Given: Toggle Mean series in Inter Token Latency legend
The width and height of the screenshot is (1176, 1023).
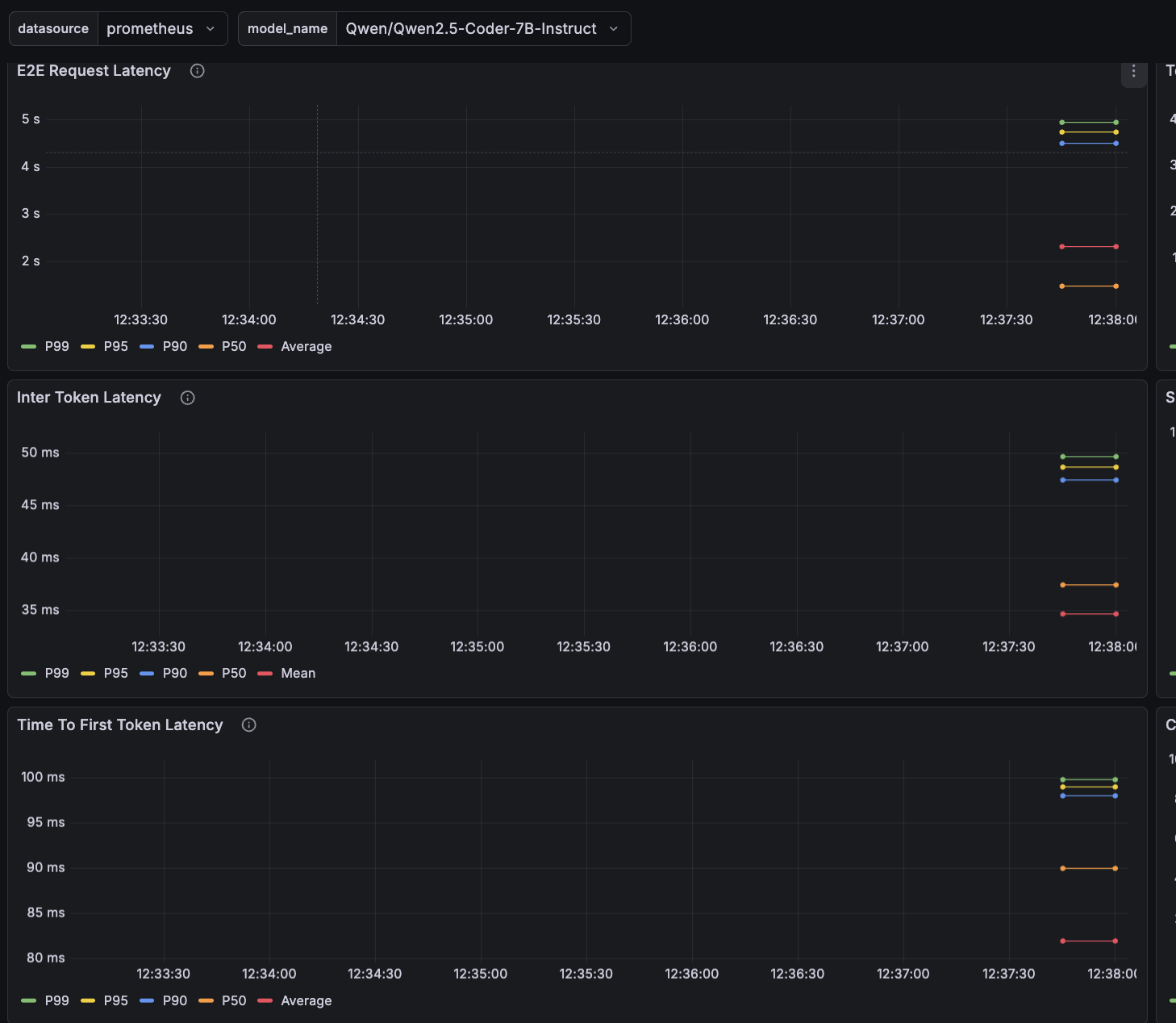Looking at the screenshot, I should tap(298, 673).
